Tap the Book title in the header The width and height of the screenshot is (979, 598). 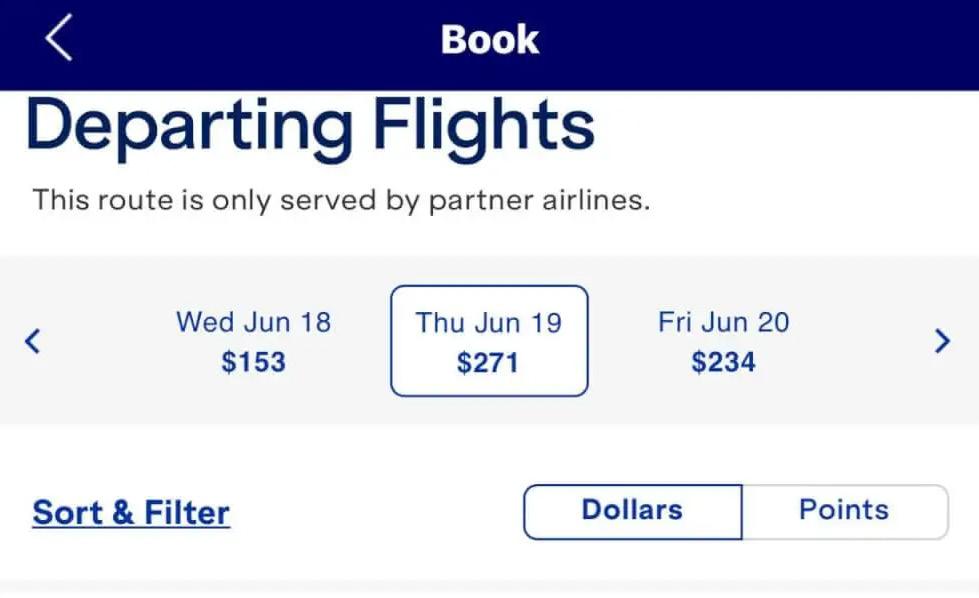pyautogui.click(x=490, y=39)
